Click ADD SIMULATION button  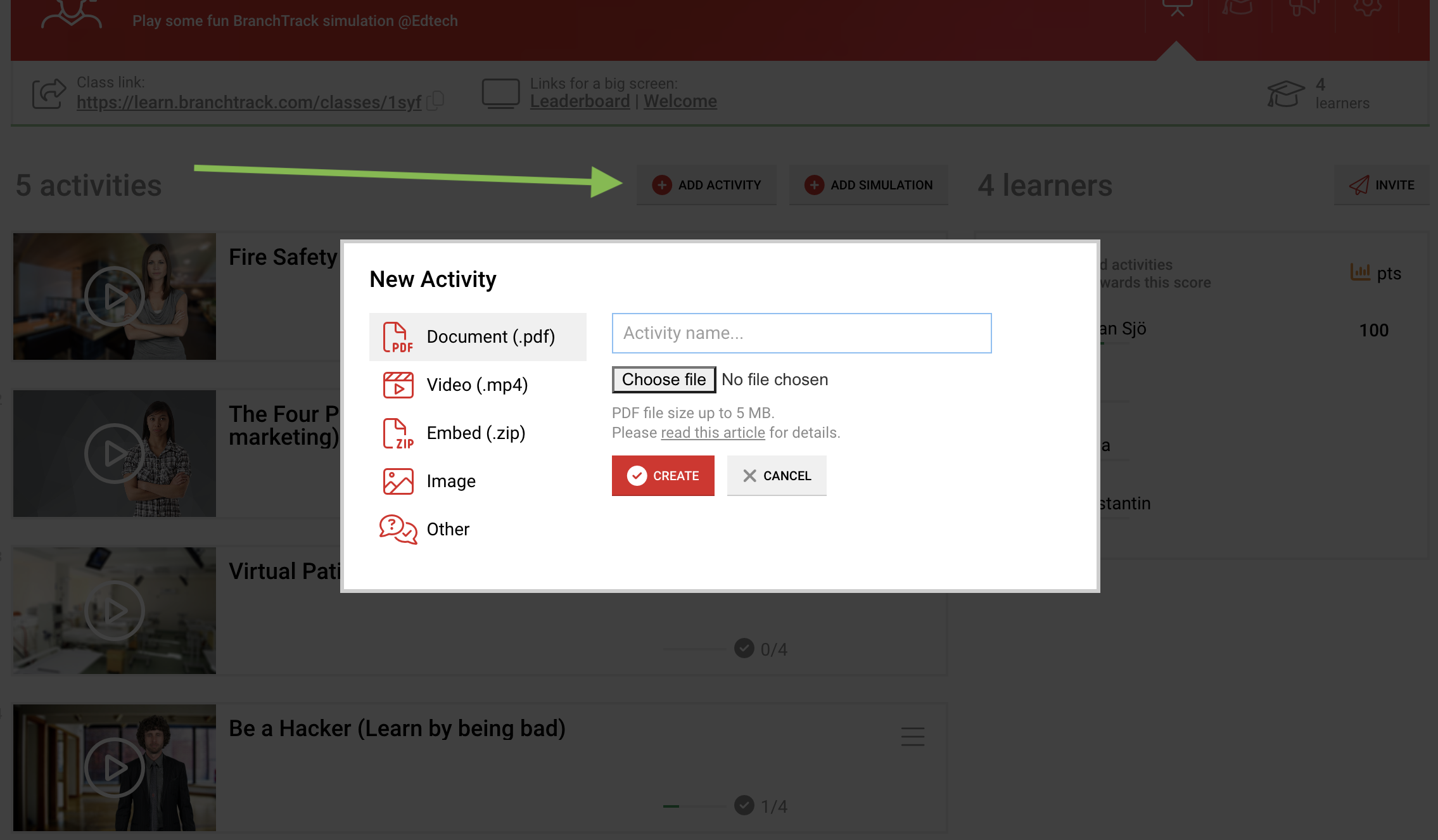pyautogui.click(x=869, y=184)
